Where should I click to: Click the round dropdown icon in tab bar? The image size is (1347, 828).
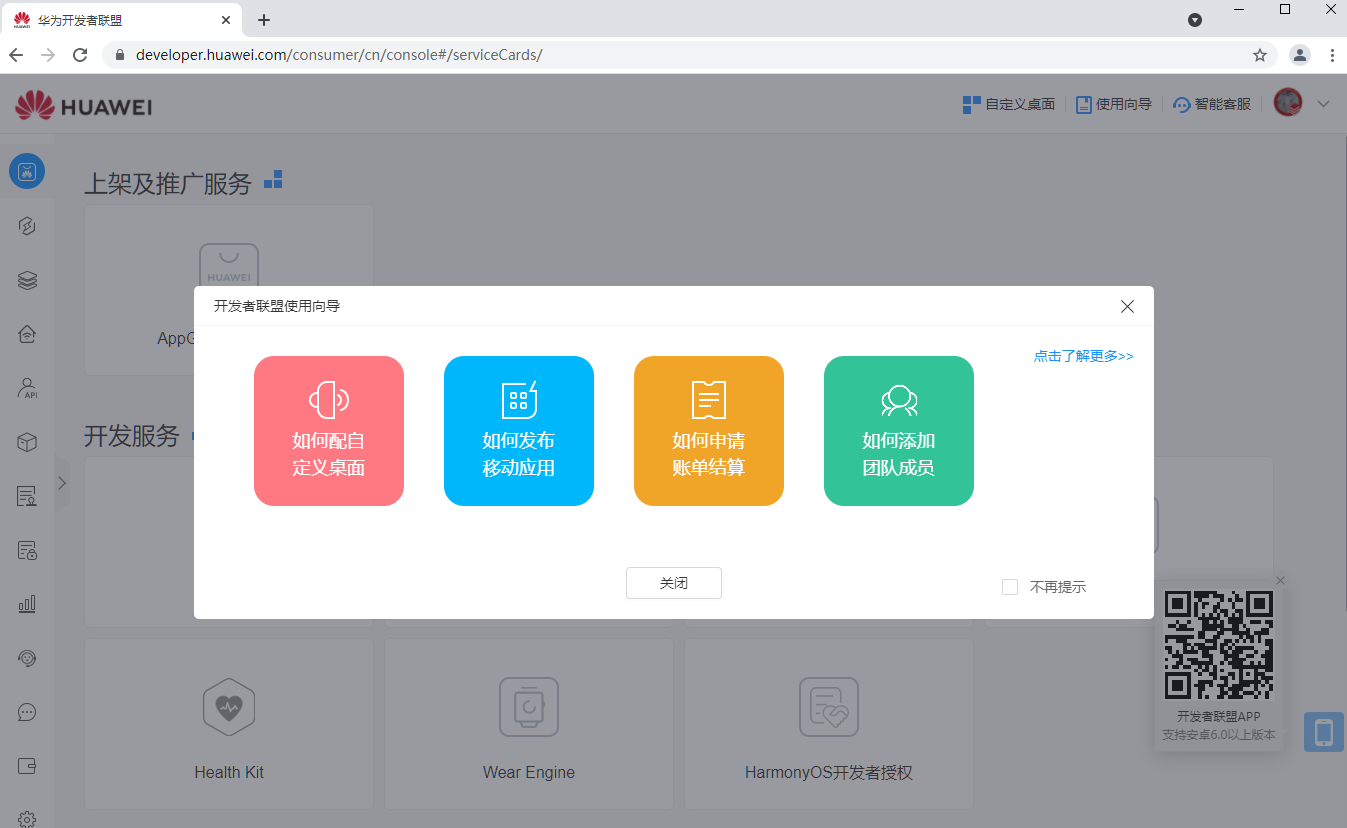[1194, 20]
